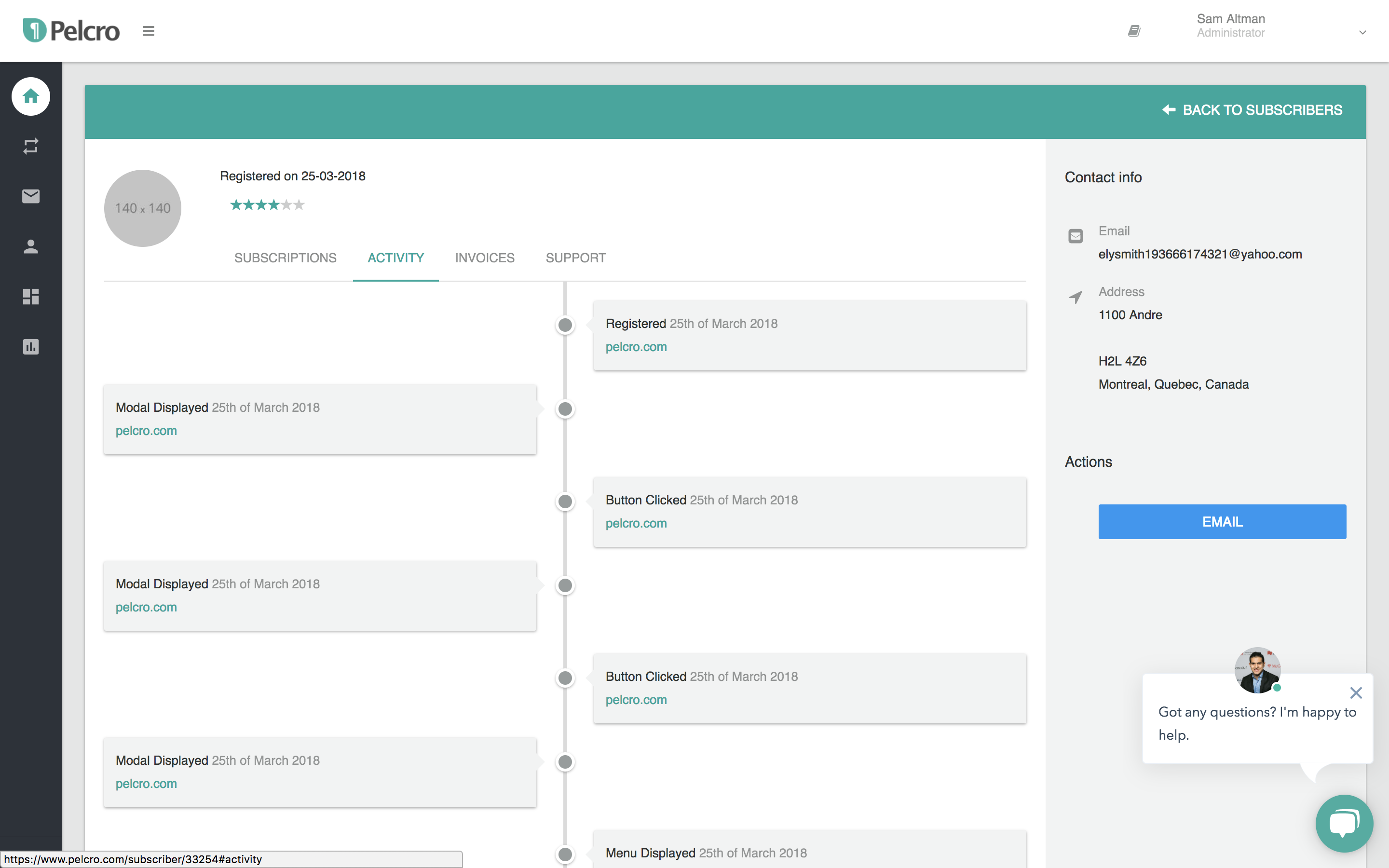This screenshot has width=1389, height=868.
Task: Click timeline marker for Registered event
Action: (565, 325)
